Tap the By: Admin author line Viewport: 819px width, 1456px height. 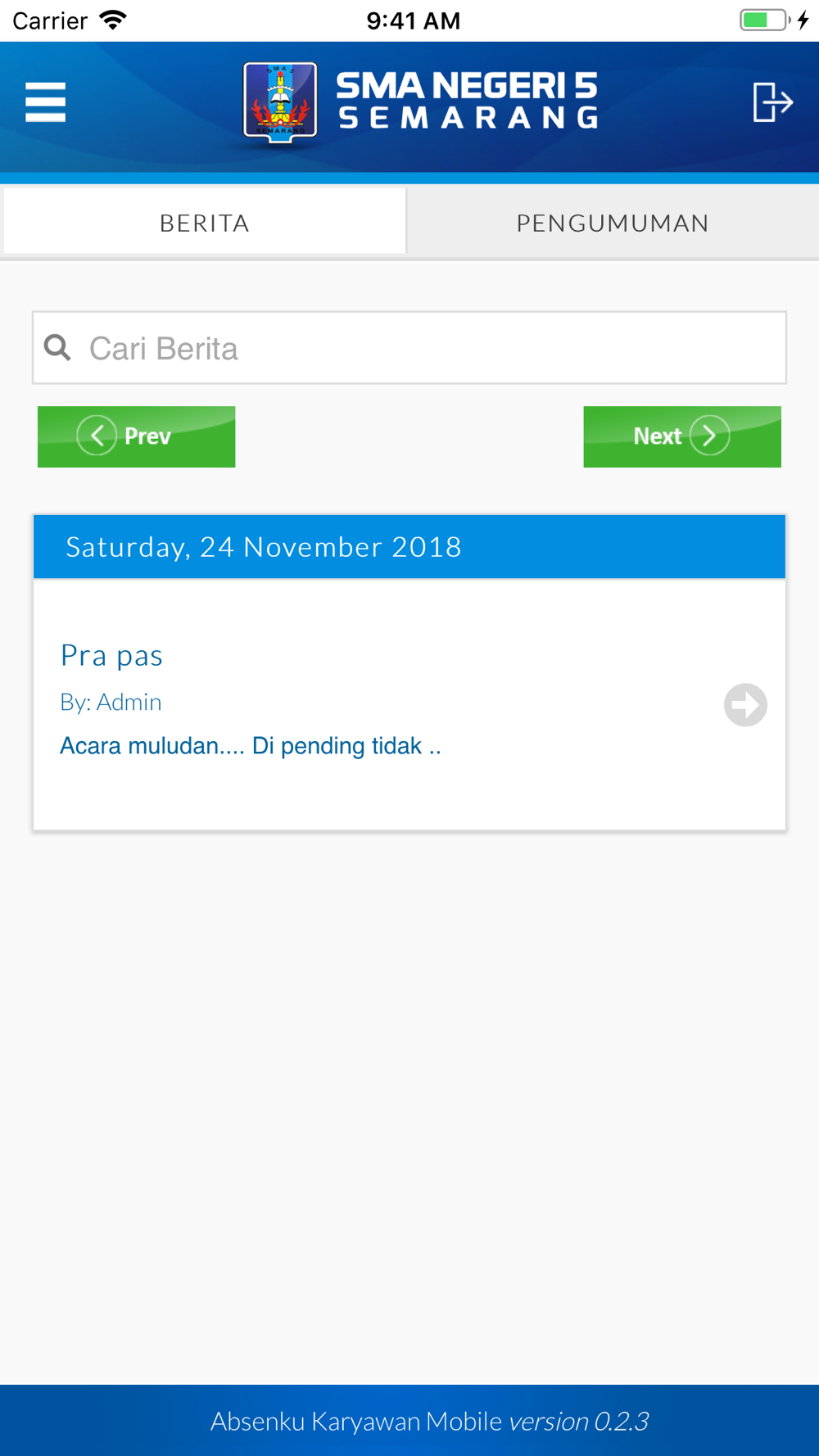pyautogui.click(x=111, y=702)
